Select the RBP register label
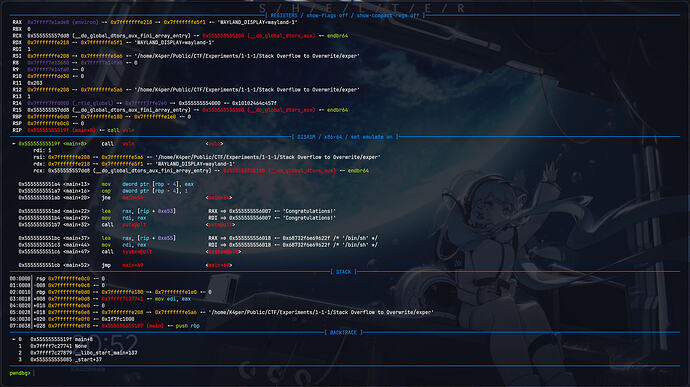Screen dimensions: 690x387 pyautogui.click(x=17, y=117)
